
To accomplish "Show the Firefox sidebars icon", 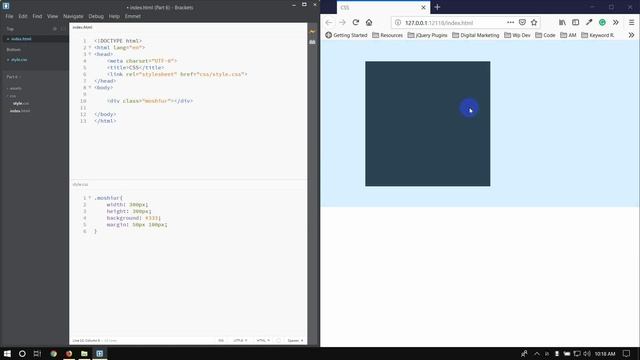I will click(576, 22).
